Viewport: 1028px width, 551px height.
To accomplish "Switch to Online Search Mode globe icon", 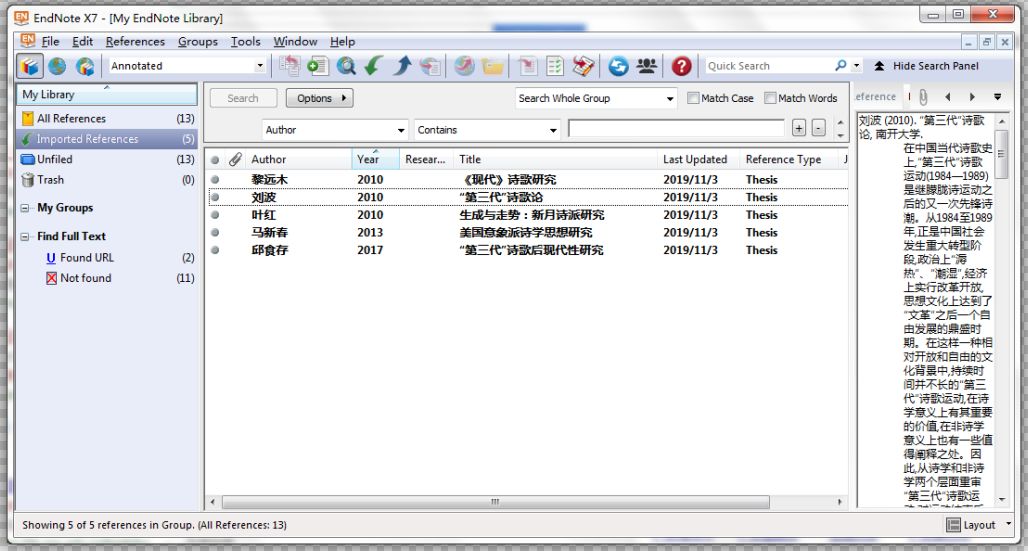I will coord(57,66).
